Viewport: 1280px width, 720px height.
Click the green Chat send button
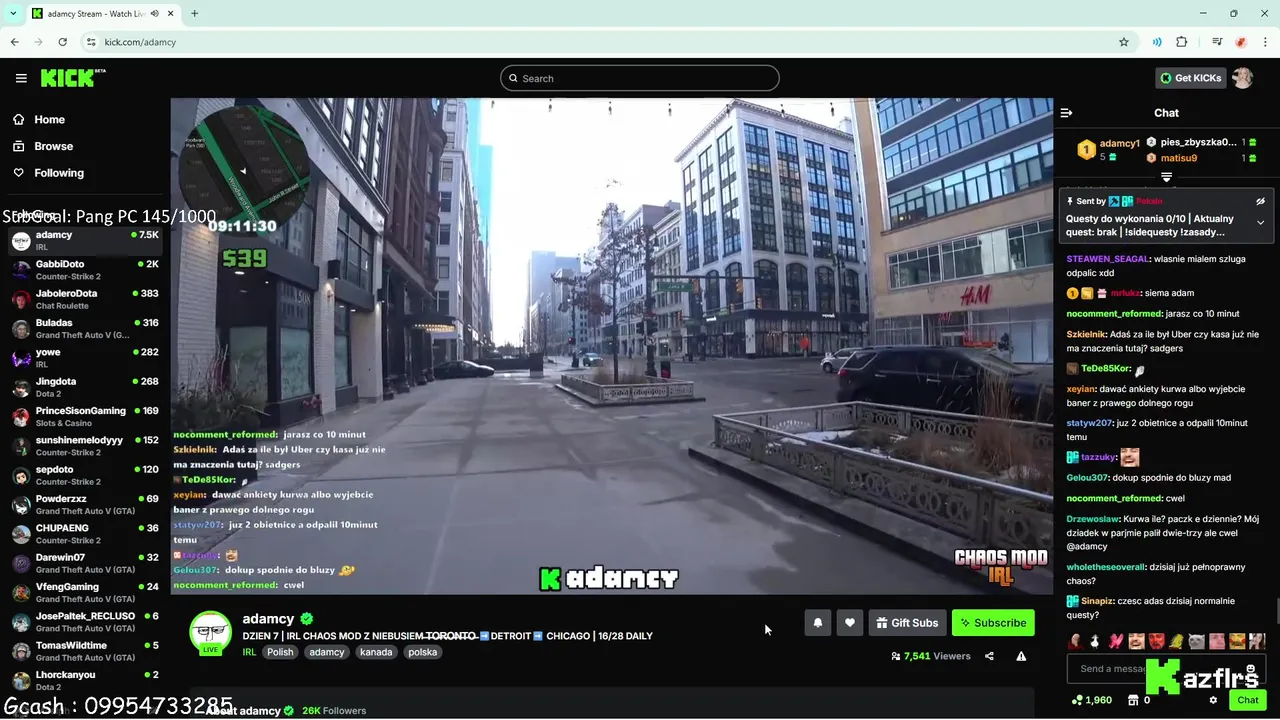[1247, 700]
